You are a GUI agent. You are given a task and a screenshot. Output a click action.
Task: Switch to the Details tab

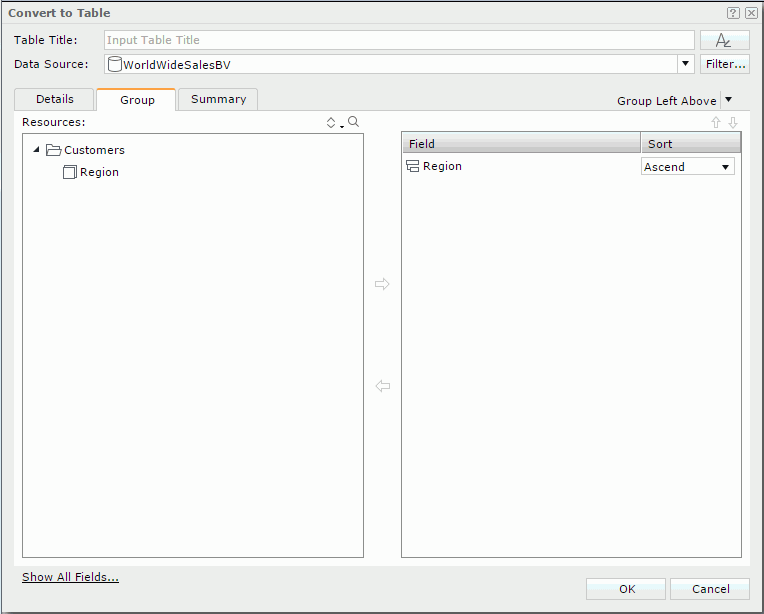point(54,99)
